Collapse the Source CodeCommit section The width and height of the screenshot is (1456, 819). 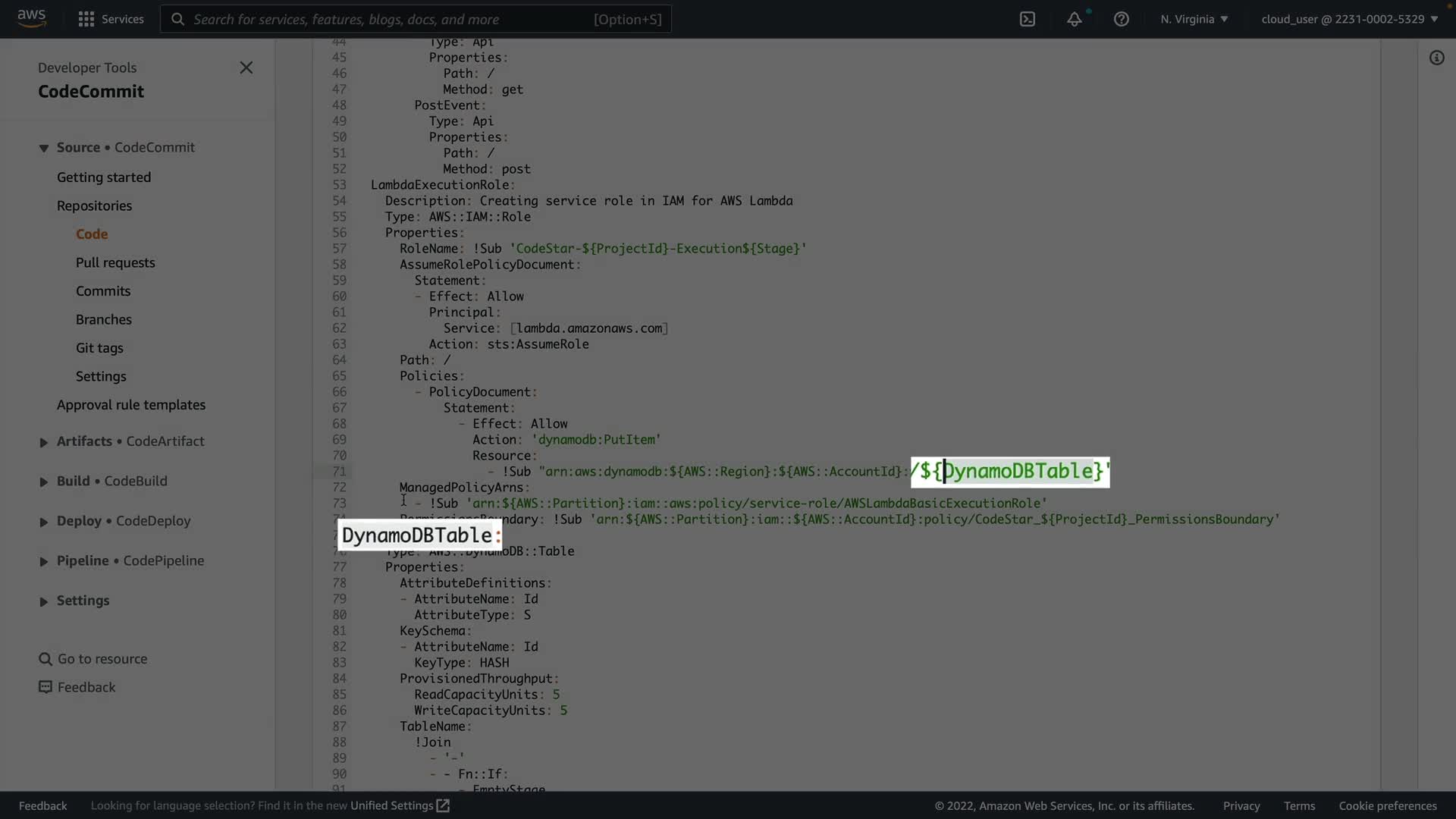44,148
